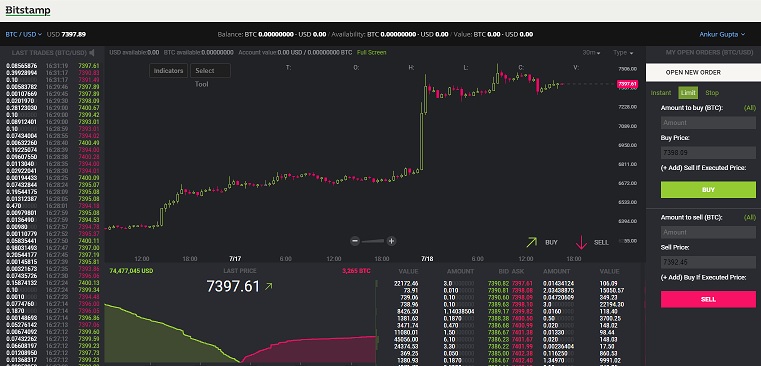This screenshot has height=366, width=761.
Task: Click the Indicators button
Action: [x=168, y=71]
